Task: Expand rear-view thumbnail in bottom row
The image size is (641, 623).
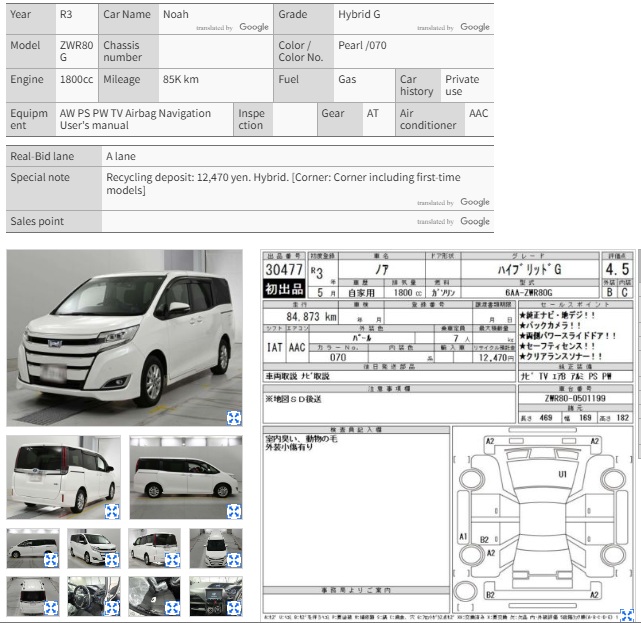Action: coord(51,608)
